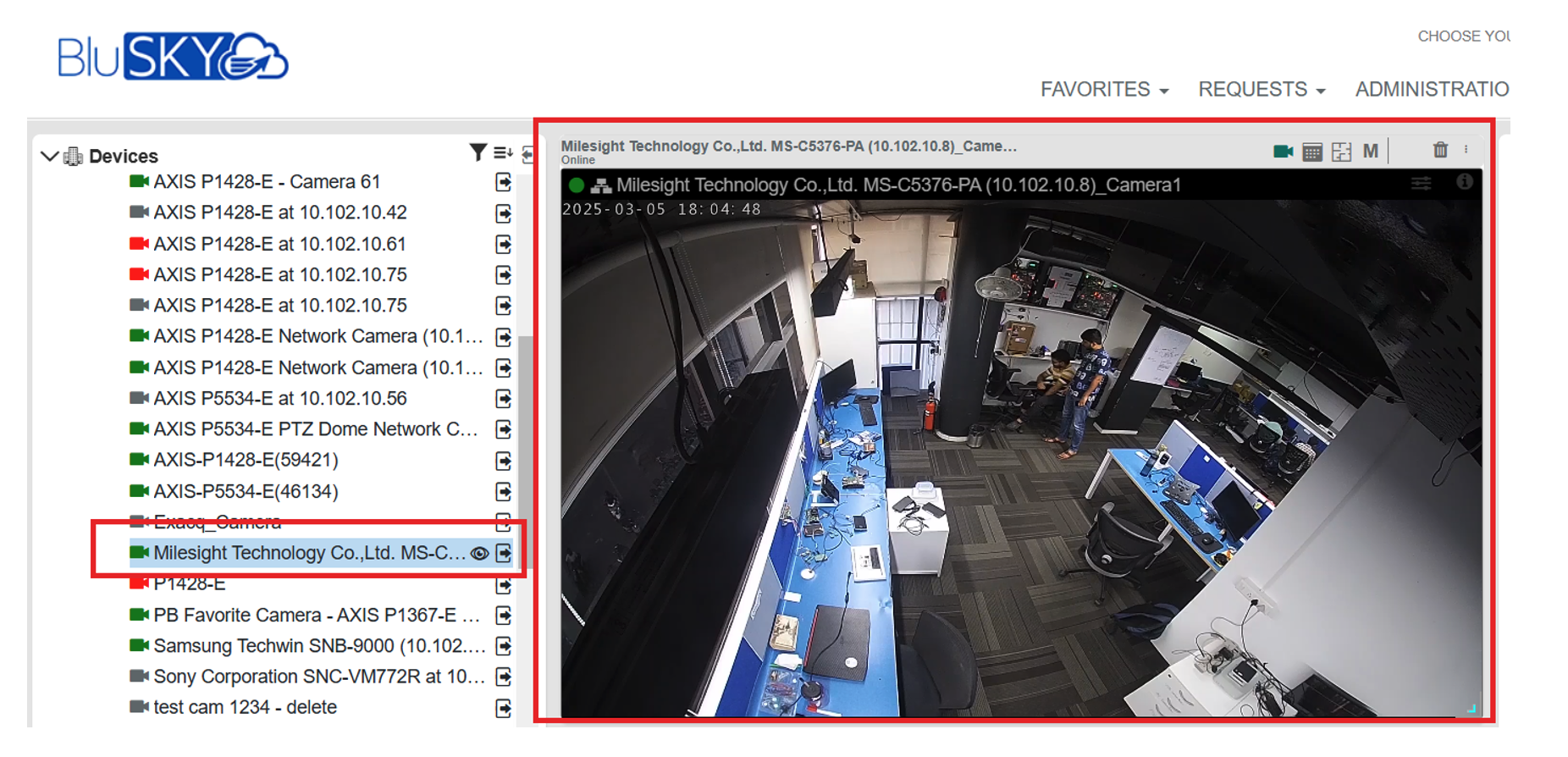The height and width of the screenshot is (757, 1568).
Task: Delete the video panel with trash icon
Action: [x=1440, y=150]
